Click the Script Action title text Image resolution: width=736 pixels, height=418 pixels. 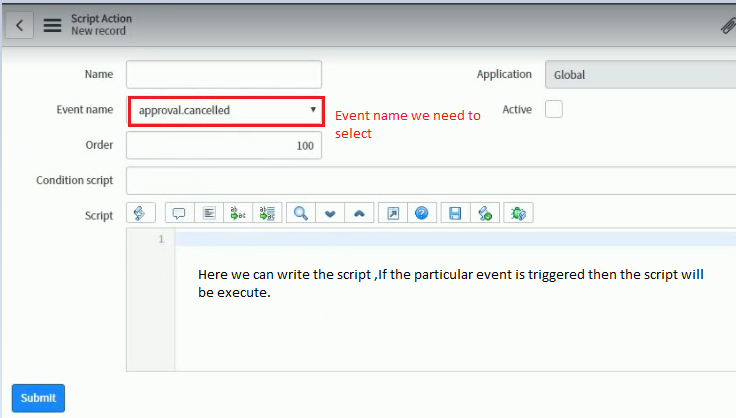point(101,19)
